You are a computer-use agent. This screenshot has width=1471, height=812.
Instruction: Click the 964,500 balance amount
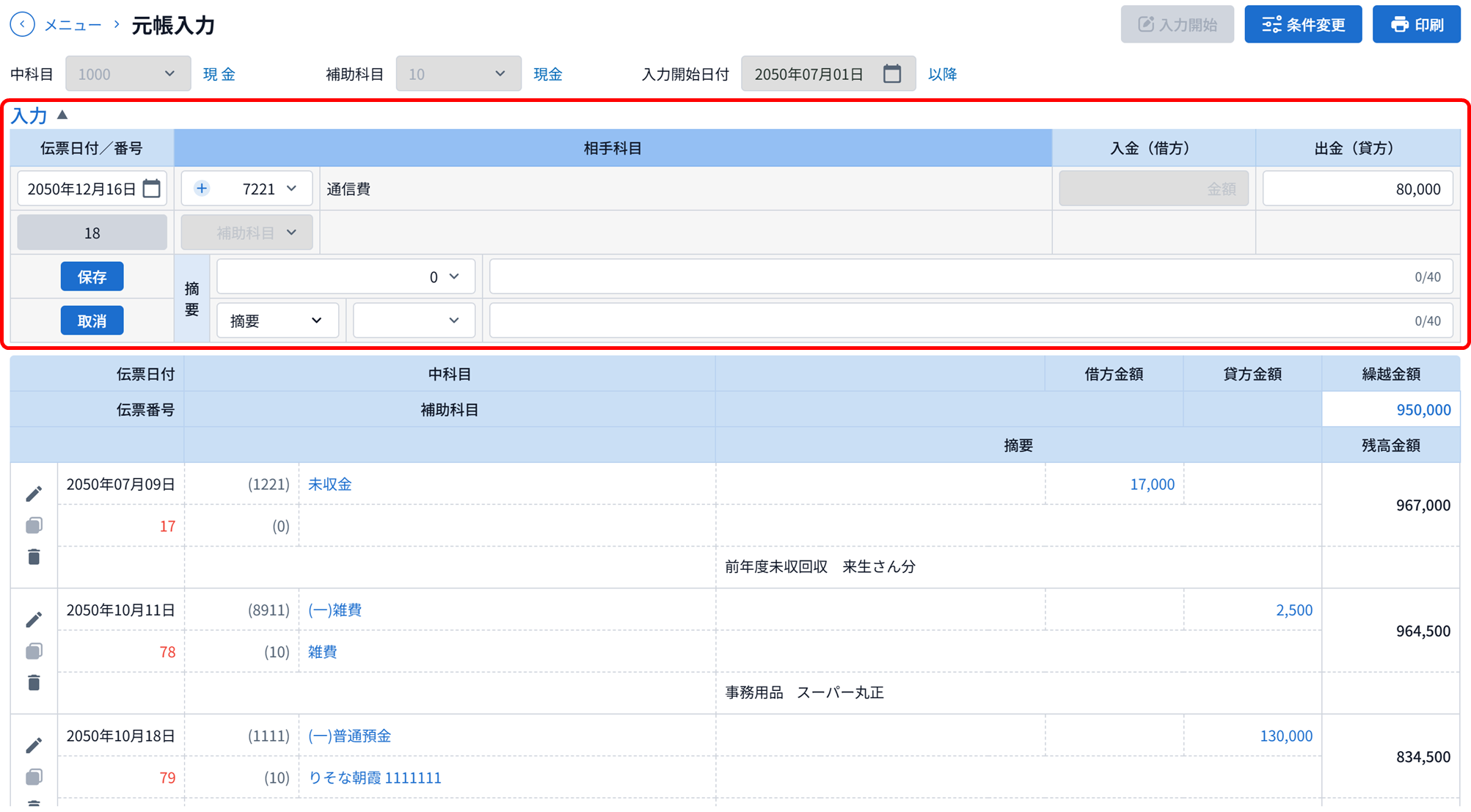click(1423, 631)
